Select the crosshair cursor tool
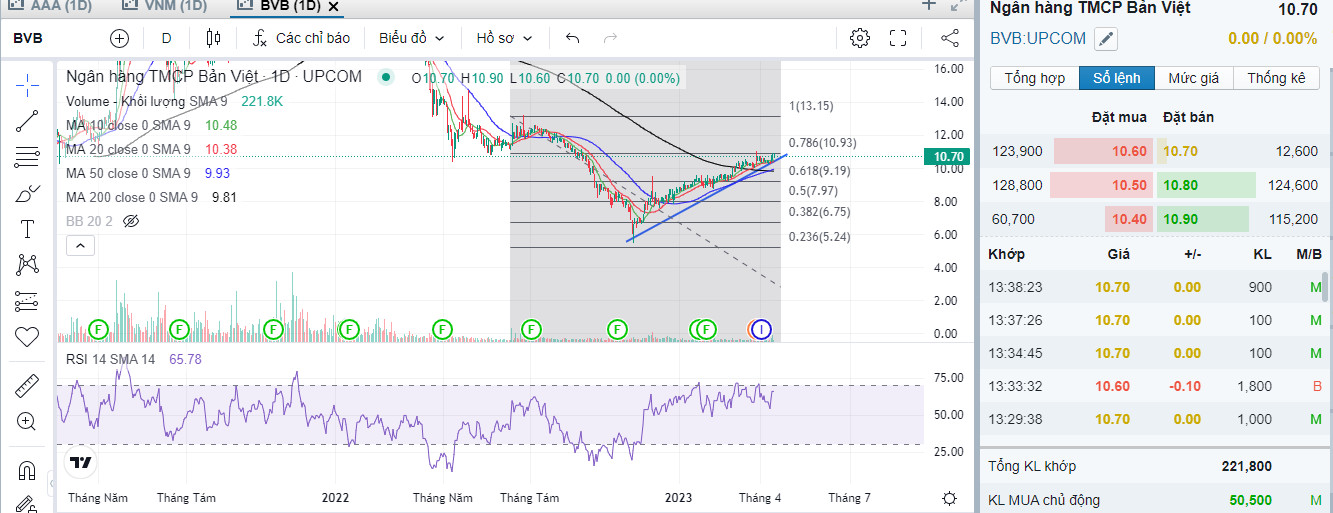 [x=27, y=84]
